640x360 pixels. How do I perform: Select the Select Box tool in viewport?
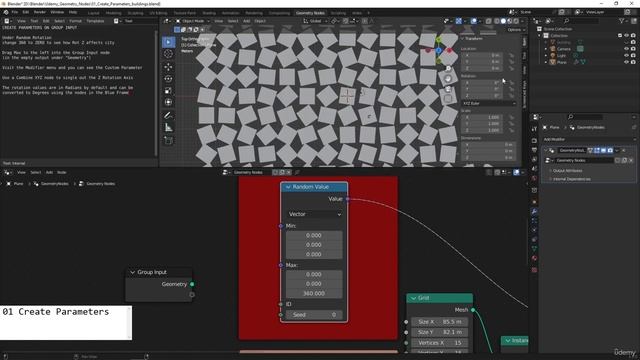click(x=168, y=42)
